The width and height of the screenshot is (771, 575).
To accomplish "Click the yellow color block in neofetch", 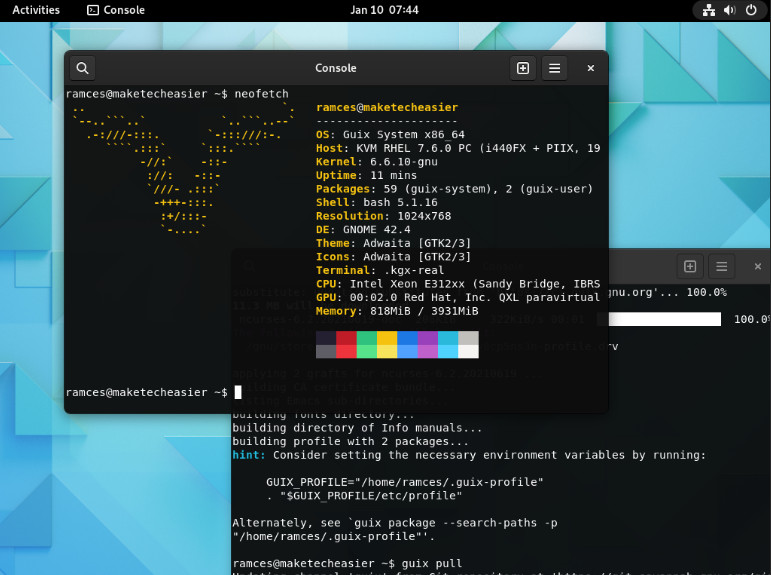I will pyautogui.click(x=387, y=337).
